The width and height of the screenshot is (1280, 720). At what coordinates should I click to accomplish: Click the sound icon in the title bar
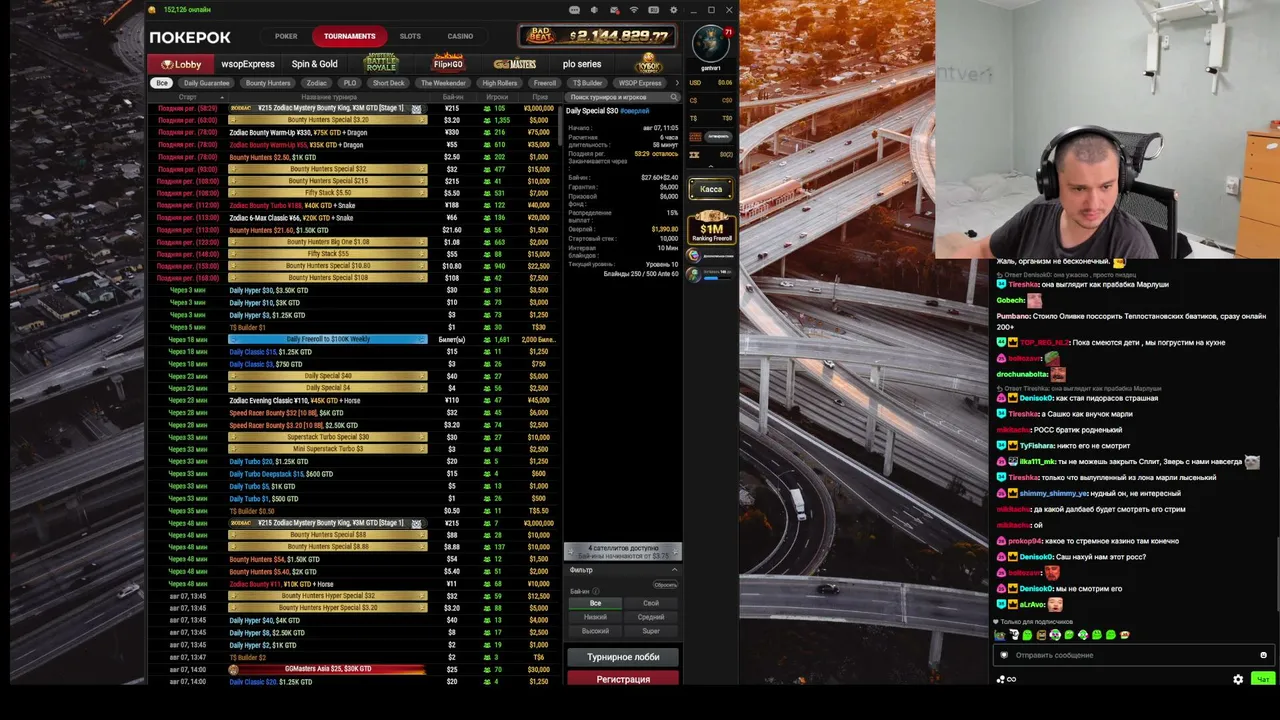tap(594, 10)
